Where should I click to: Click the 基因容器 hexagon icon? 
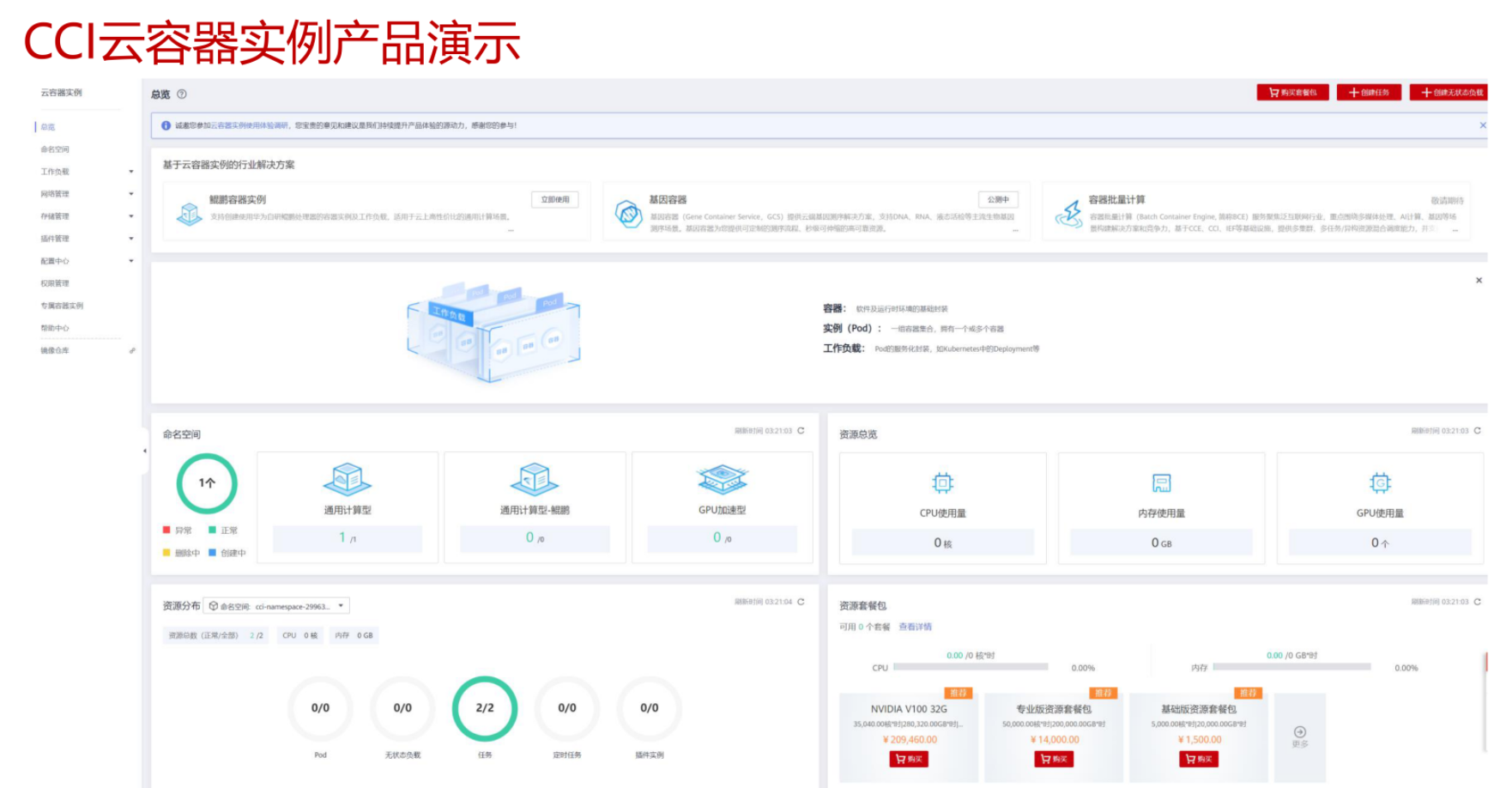tap(629, 214)
